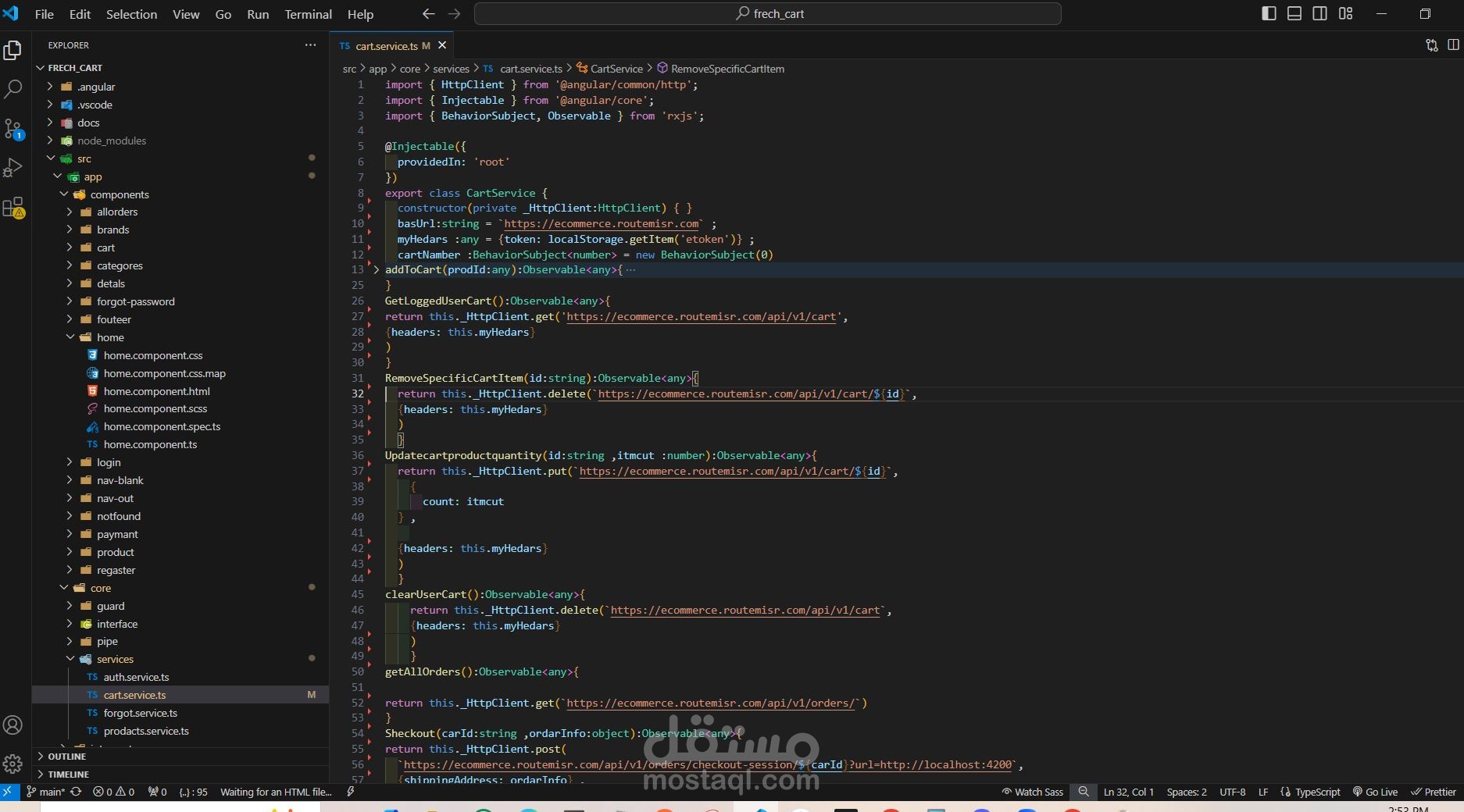1464x812 pixels.
Task: Go back with the left arrow in the title bar
Action: click(428, 14)
